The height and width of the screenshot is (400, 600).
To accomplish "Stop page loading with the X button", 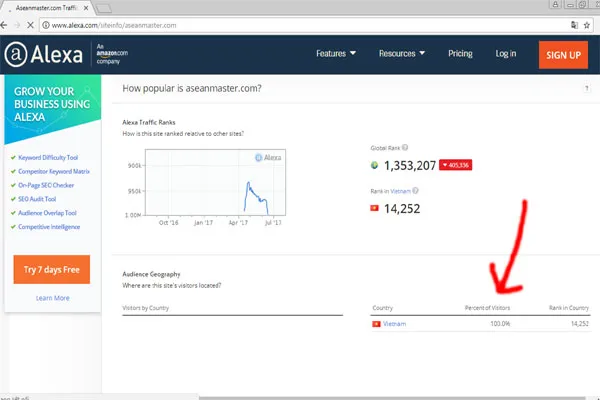I will pyautogui.click(x=31, y=25).
